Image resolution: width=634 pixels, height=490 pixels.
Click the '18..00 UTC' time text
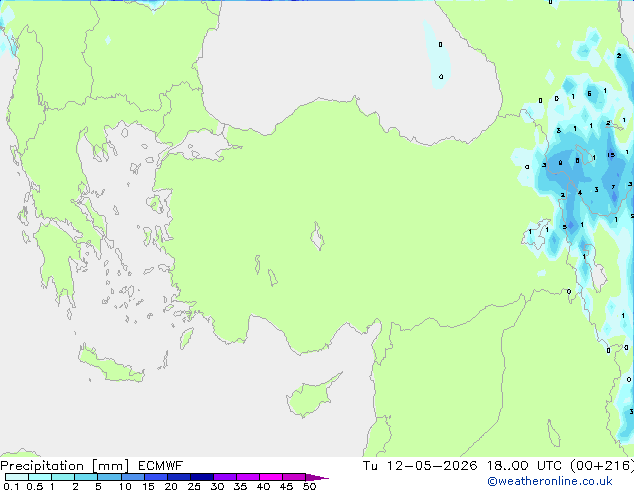point(524,466)
